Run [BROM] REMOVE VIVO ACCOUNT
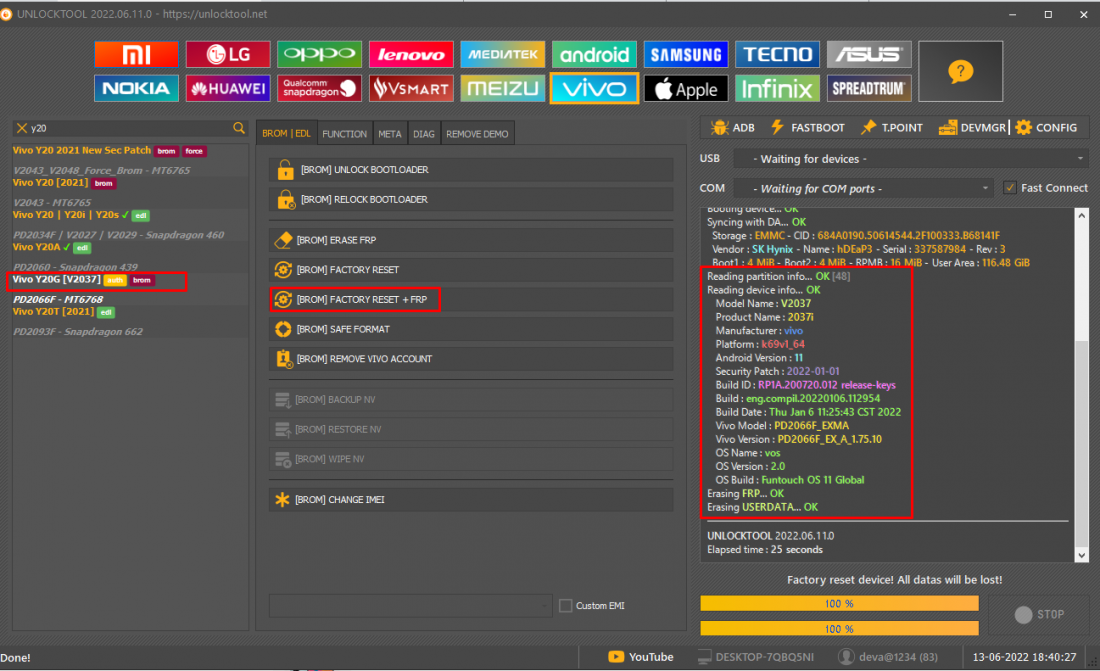Screen dimensions: 1100x671 (471, 359)
